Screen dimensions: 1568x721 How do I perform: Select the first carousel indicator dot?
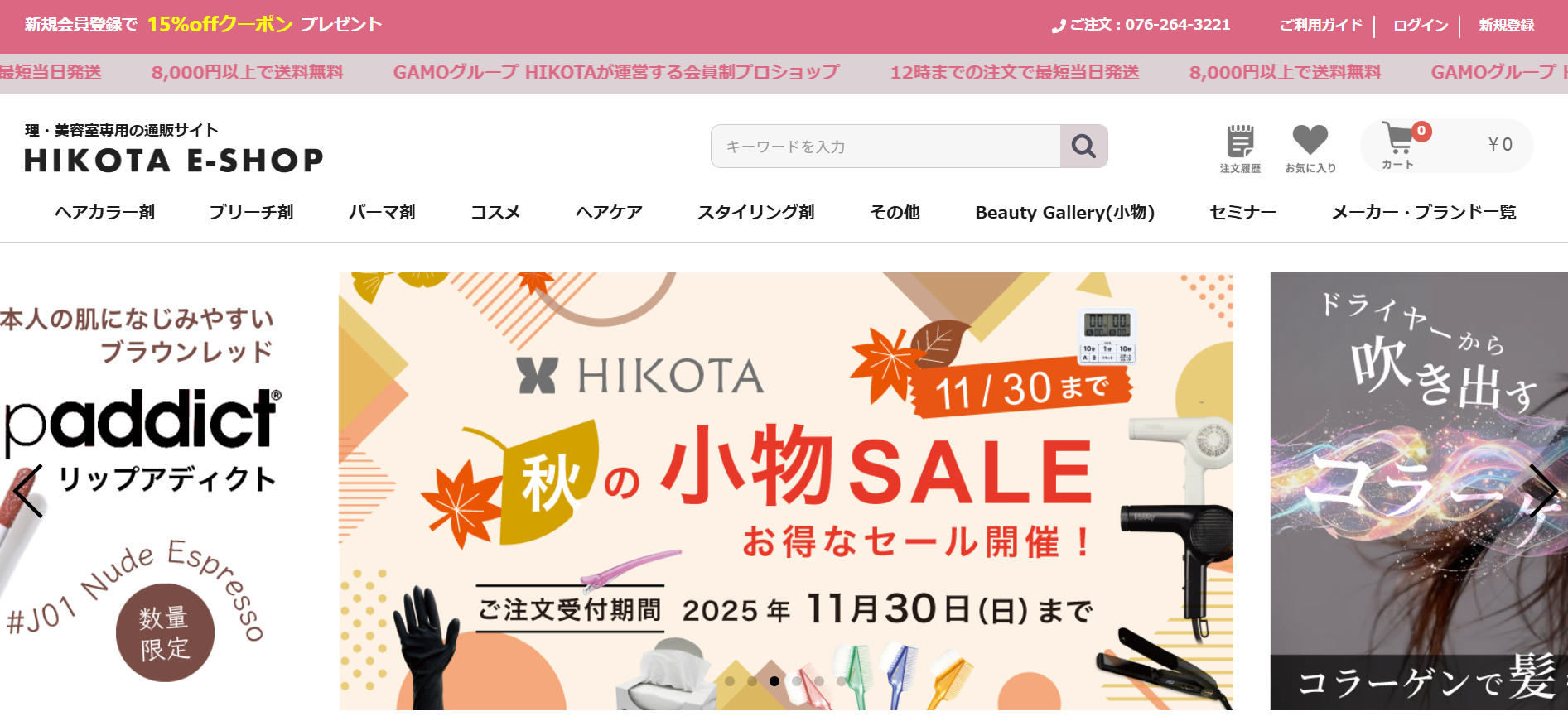pos(729,681)
